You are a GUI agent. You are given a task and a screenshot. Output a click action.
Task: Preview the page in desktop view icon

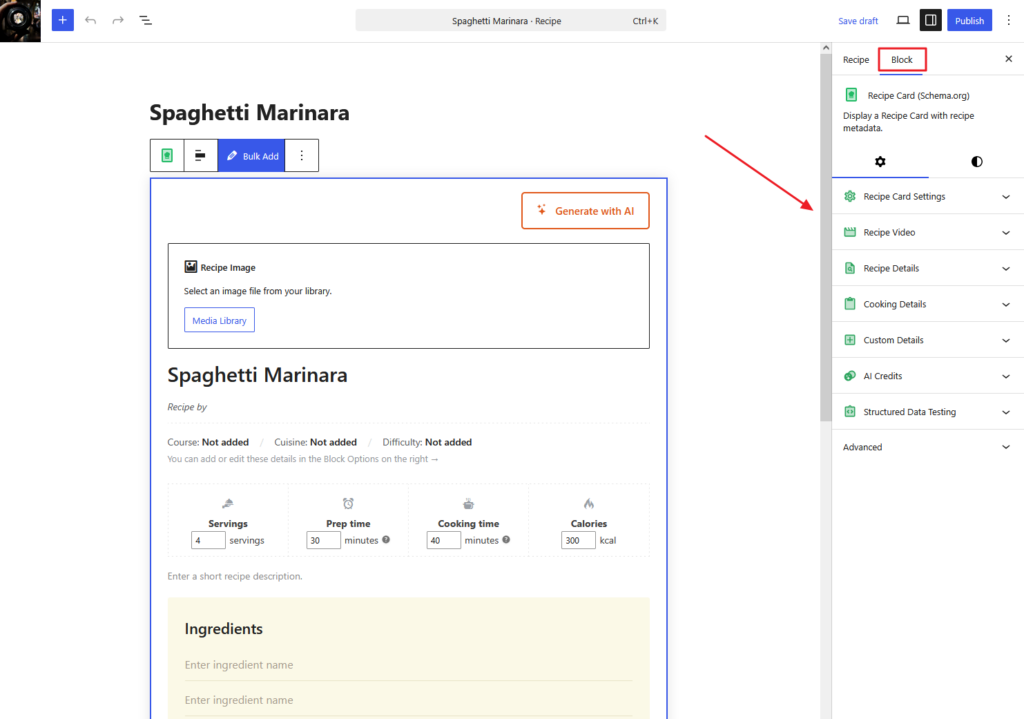(x=903, y=20)
